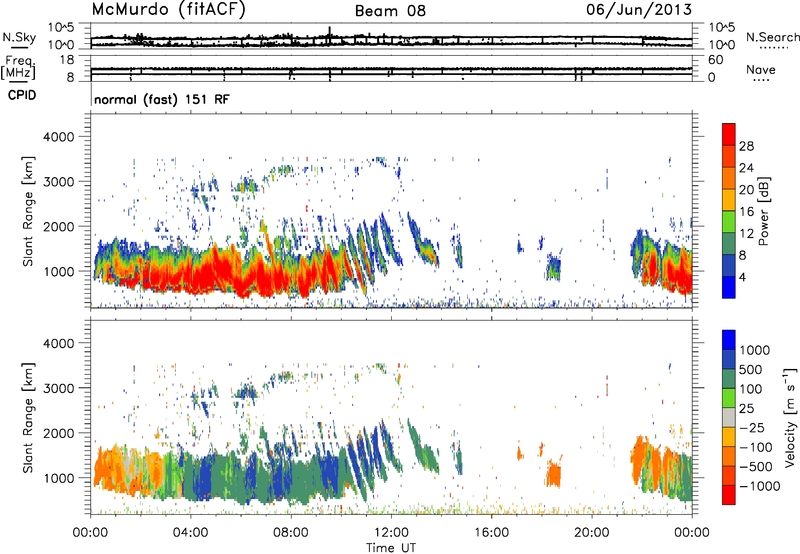This screenshot has width=800, height=554.
Task: Click the "04:00" time axis label
Action: point(191,533)
